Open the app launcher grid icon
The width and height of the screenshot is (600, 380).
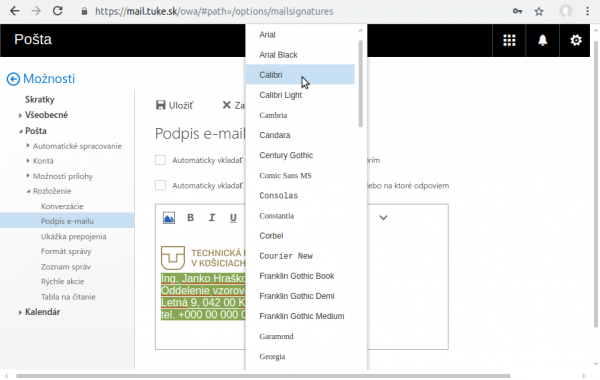(509, 40)
